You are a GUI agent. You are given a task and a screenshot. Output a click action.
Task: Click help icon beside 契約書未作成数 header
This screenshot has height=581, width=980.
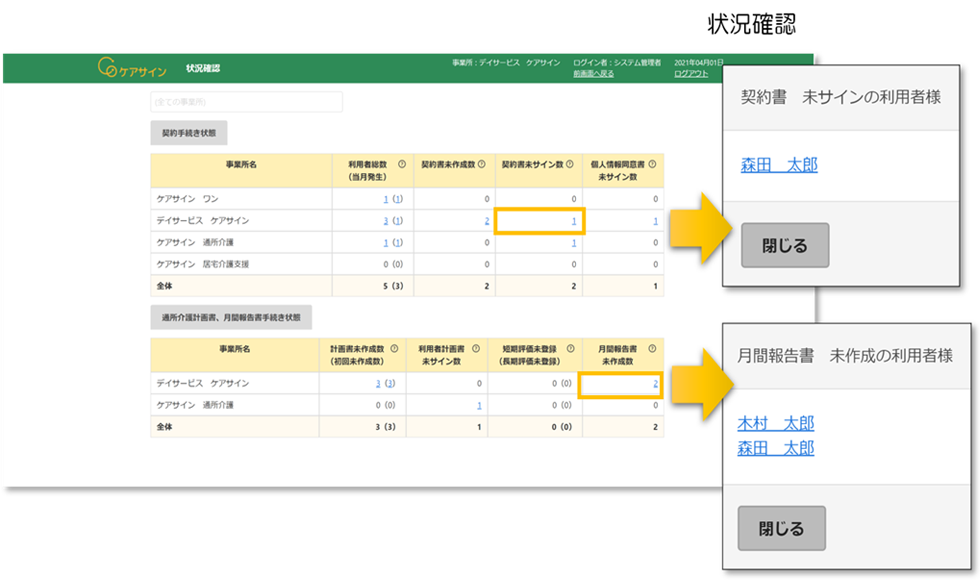pyautogui.click(x=482, y=165)
